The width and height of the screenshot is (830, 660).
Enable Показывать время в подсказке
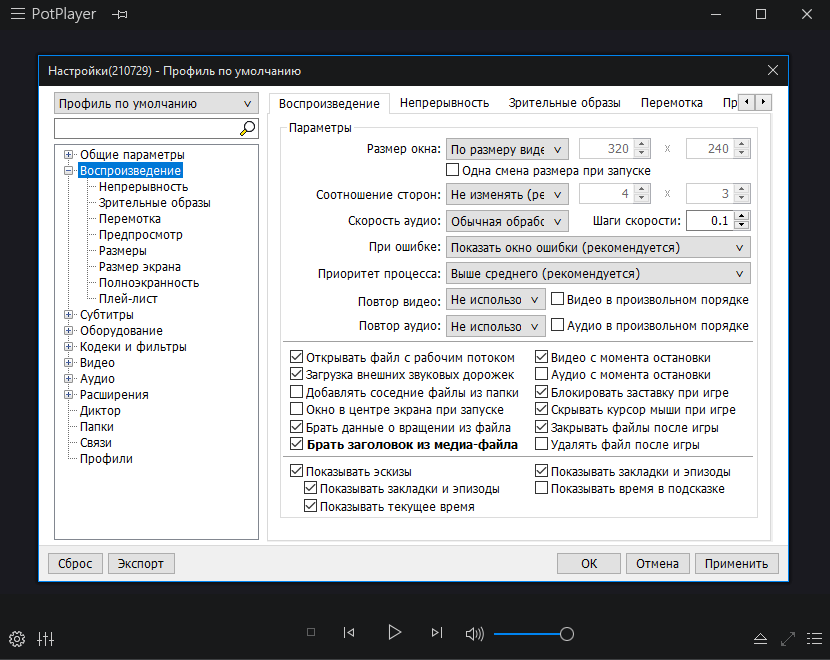click(541, 488)
